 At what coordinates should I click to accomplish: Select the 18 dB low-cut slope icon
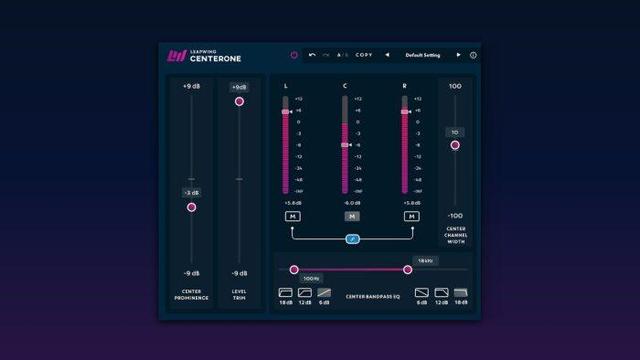pyautogui.click(x=286, y=293)
